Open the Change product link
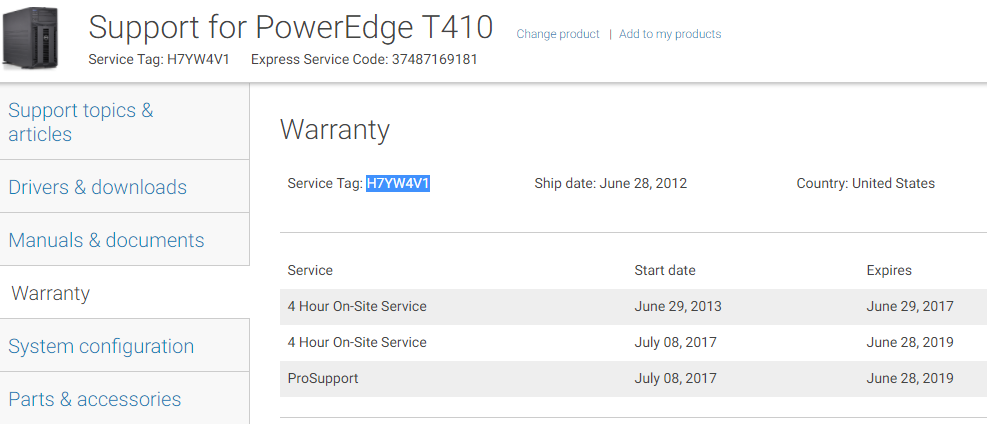 pyautogui.click(x=558, y=34)
